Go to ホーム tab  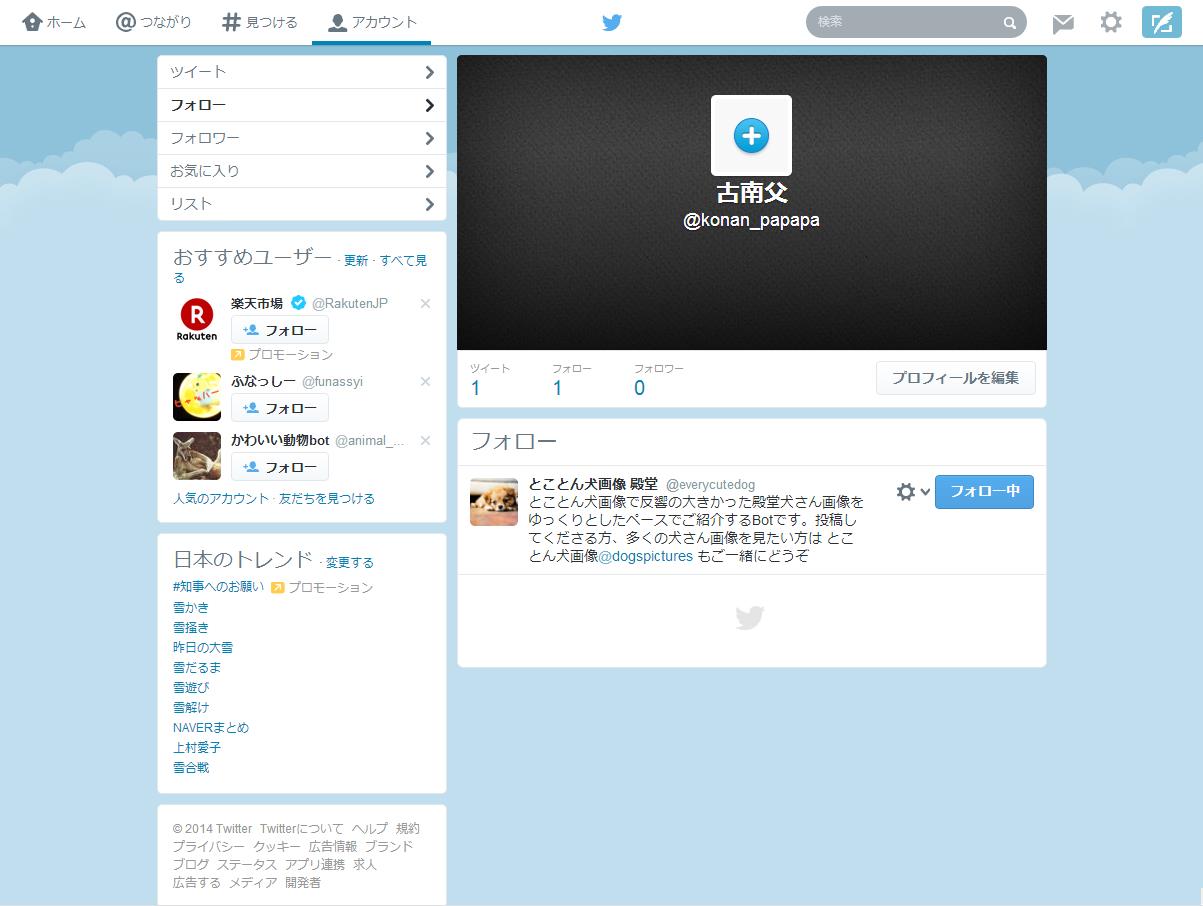coord(54,22)
